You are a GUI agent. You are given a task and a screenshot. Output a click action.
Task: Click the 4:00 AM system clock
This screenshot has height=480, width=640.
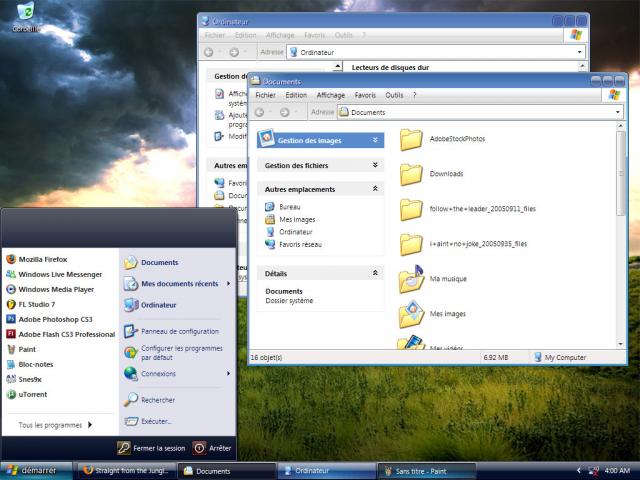617,471
